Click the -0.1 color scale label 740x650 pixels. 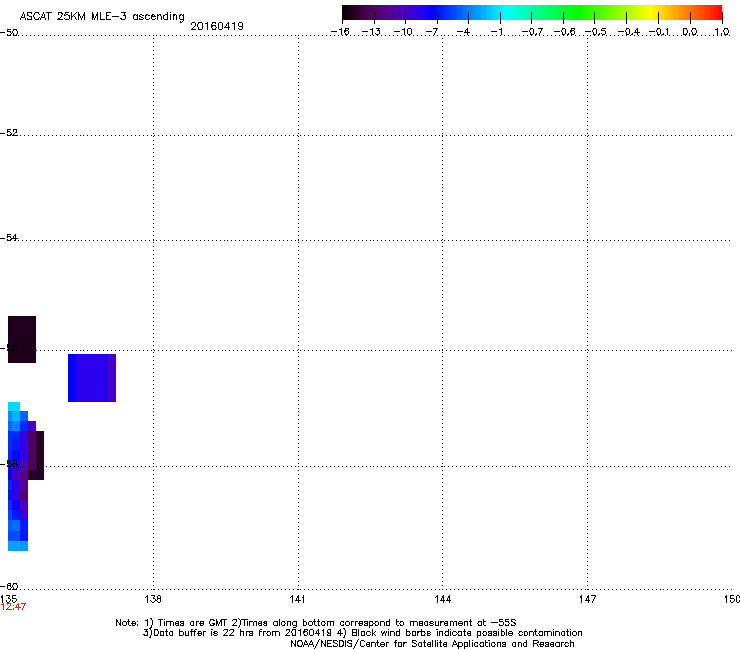point(659,32)
